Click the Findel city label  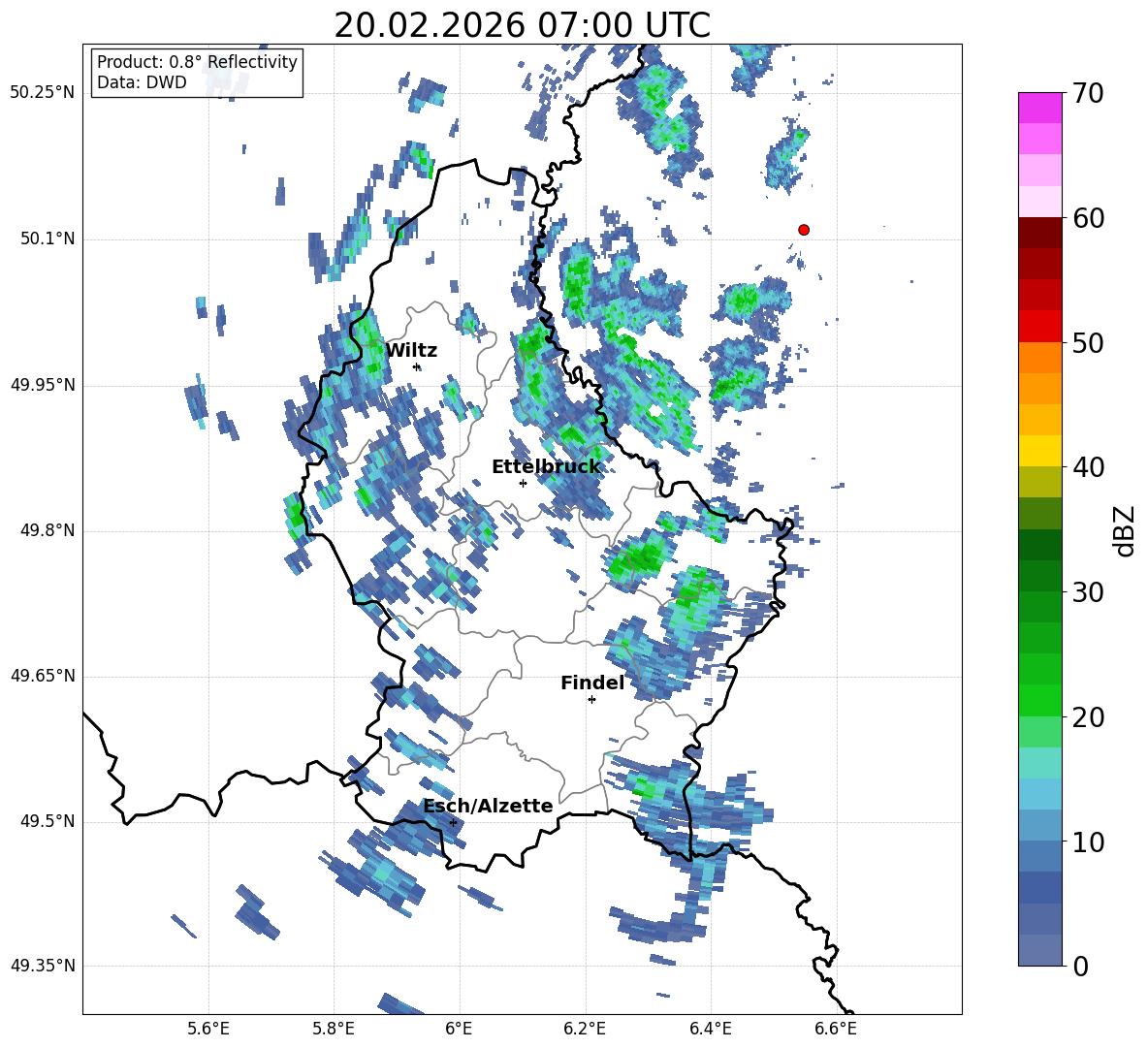pyautogui.click(x=592, y=683)
